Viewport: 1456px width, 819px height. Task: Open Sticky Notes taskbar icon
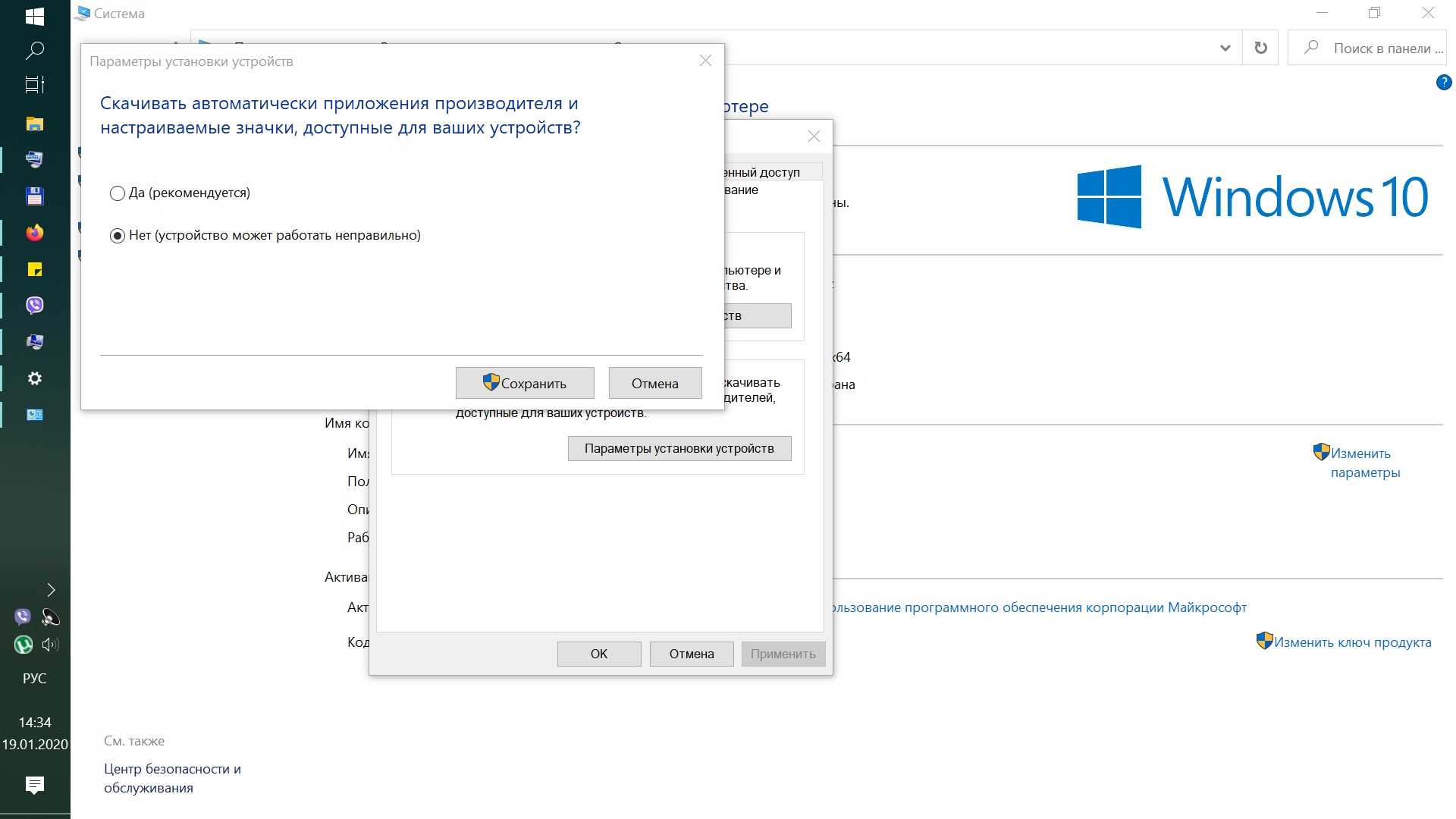[x=35, y=269]
